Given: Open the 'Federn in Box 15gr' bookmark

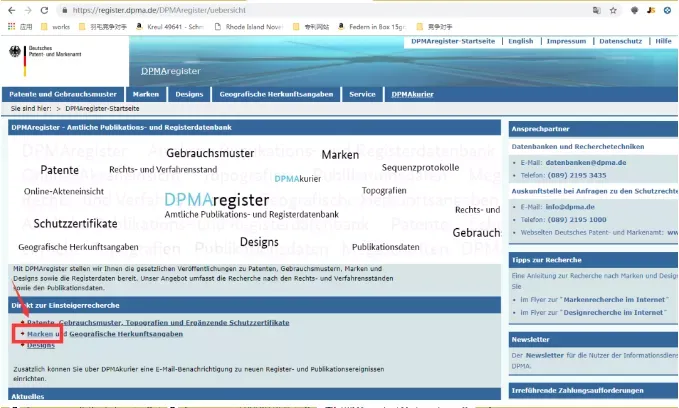Looking at the screenshot, I should coord(372,27).
